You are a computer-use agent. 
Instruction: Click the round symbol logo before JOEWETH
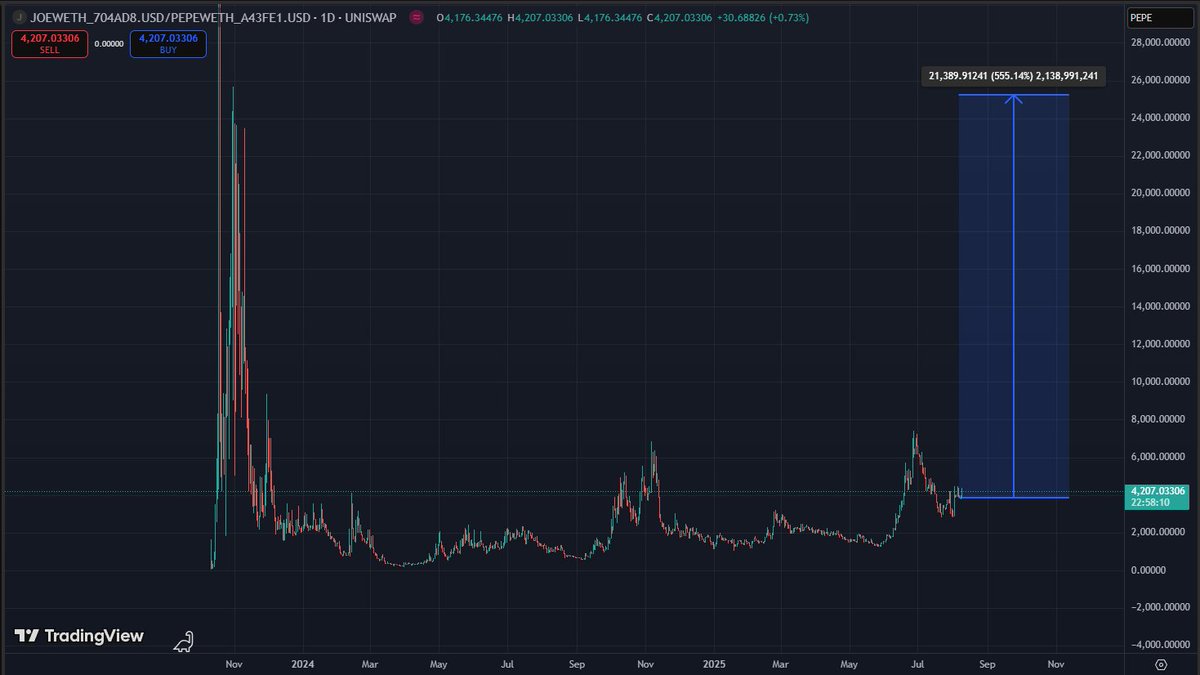coord(18,18)
